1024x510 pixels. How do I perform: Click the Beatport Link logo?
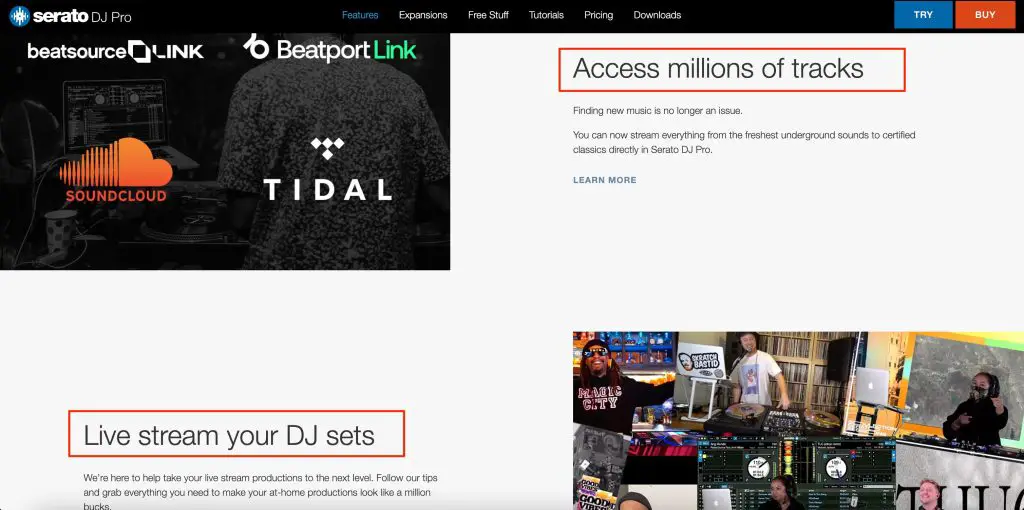tap(330, 48)
